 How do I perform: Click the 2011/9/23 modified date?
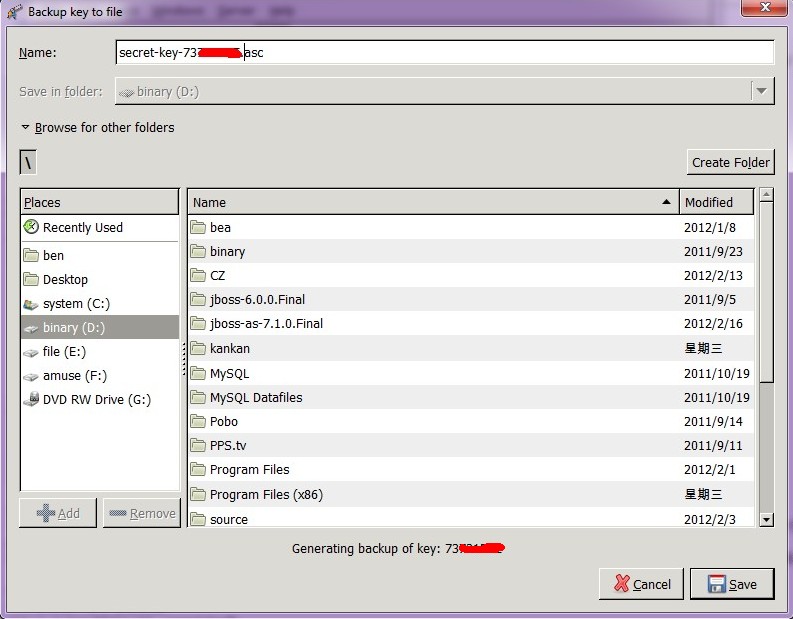[713, 251]
